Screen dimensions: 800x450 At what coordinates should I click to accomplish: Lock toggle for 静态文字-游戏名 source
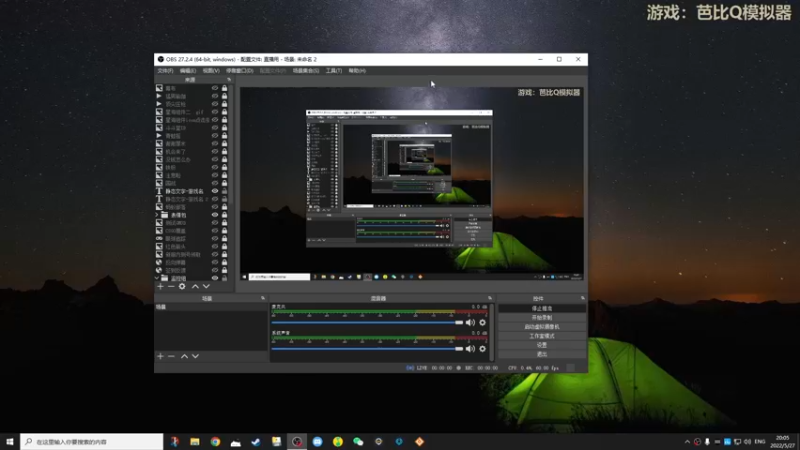click(224, 191)
